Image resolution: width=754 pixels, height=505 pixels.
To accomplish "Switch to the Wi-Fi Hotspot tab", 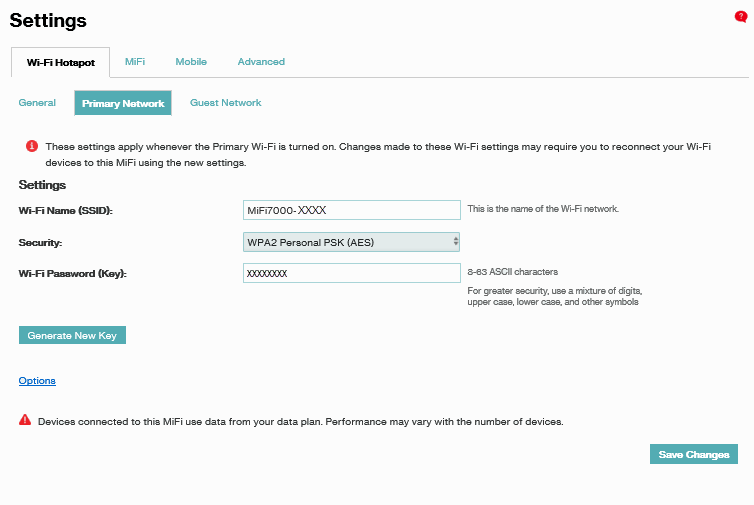I will point(60,62).
